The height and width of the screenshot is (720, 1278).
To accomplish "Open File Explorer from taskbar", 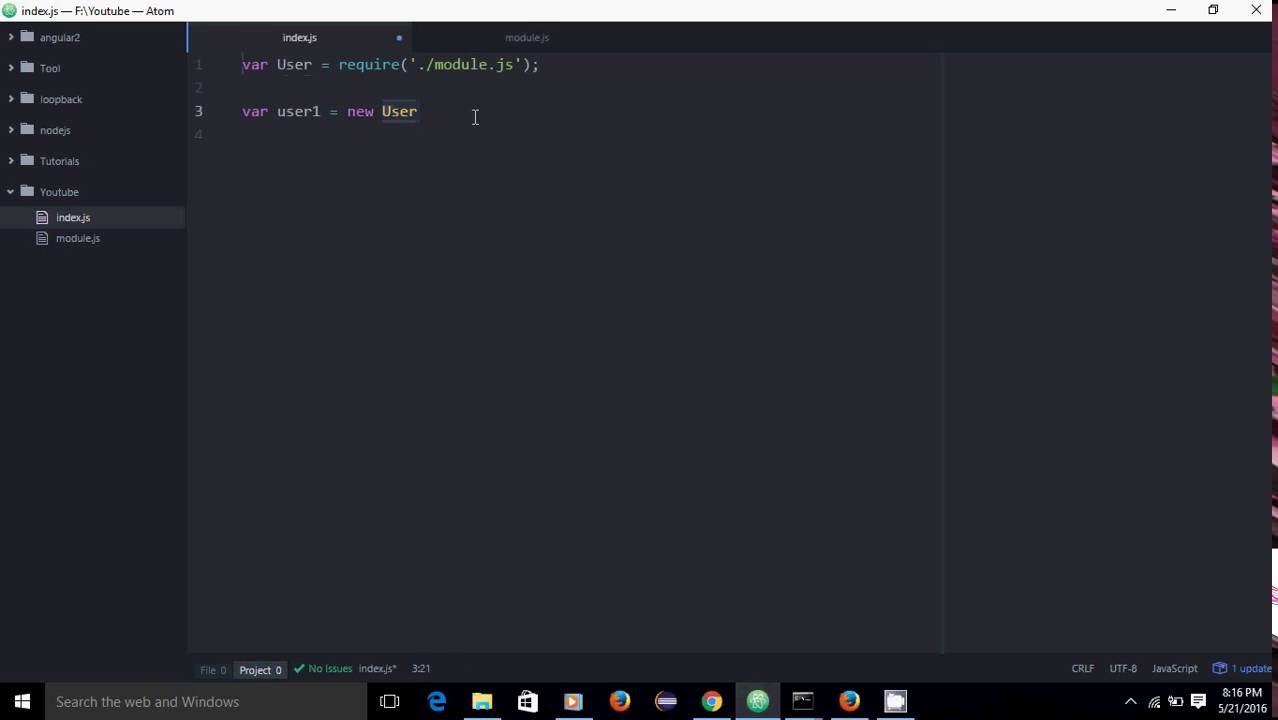I will coord(482,702).
